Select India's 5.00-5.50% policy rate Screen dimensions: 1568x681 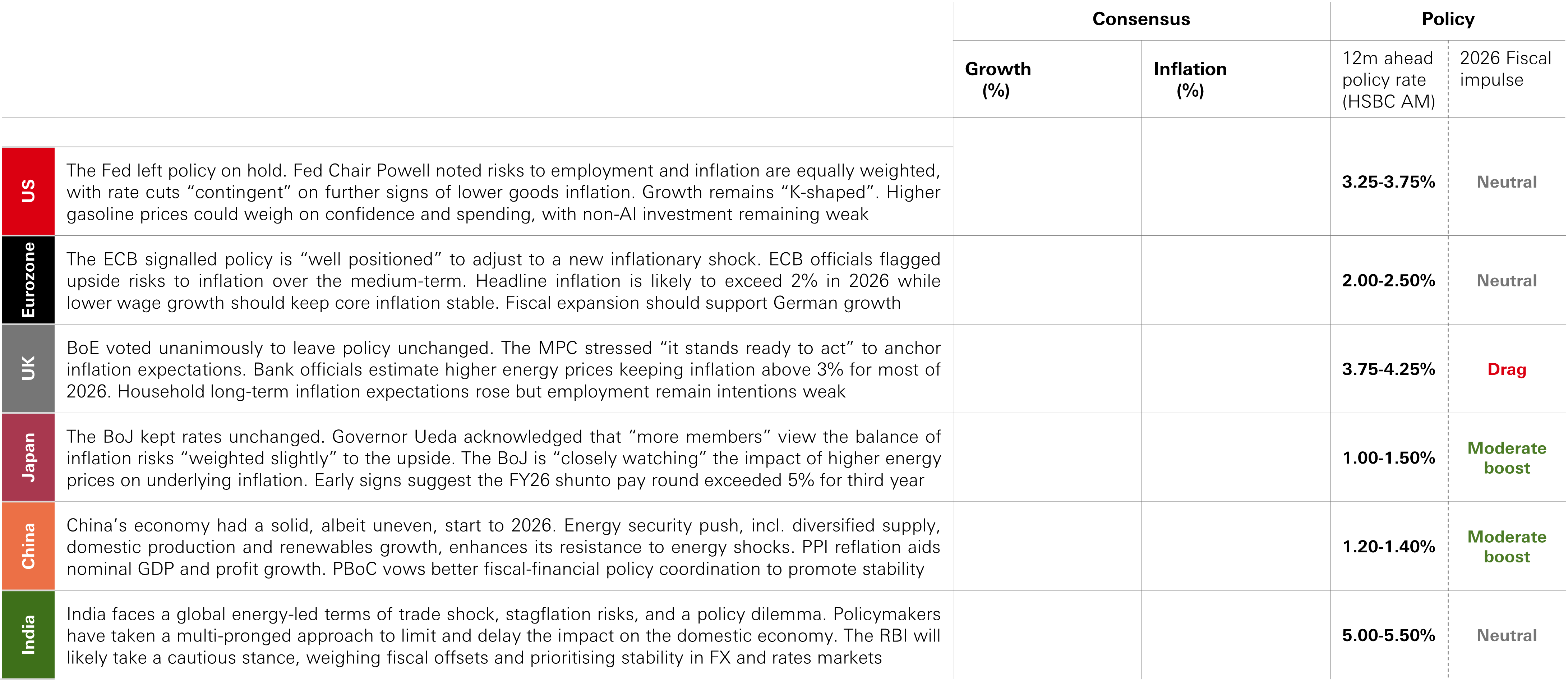click(1388, 635)
